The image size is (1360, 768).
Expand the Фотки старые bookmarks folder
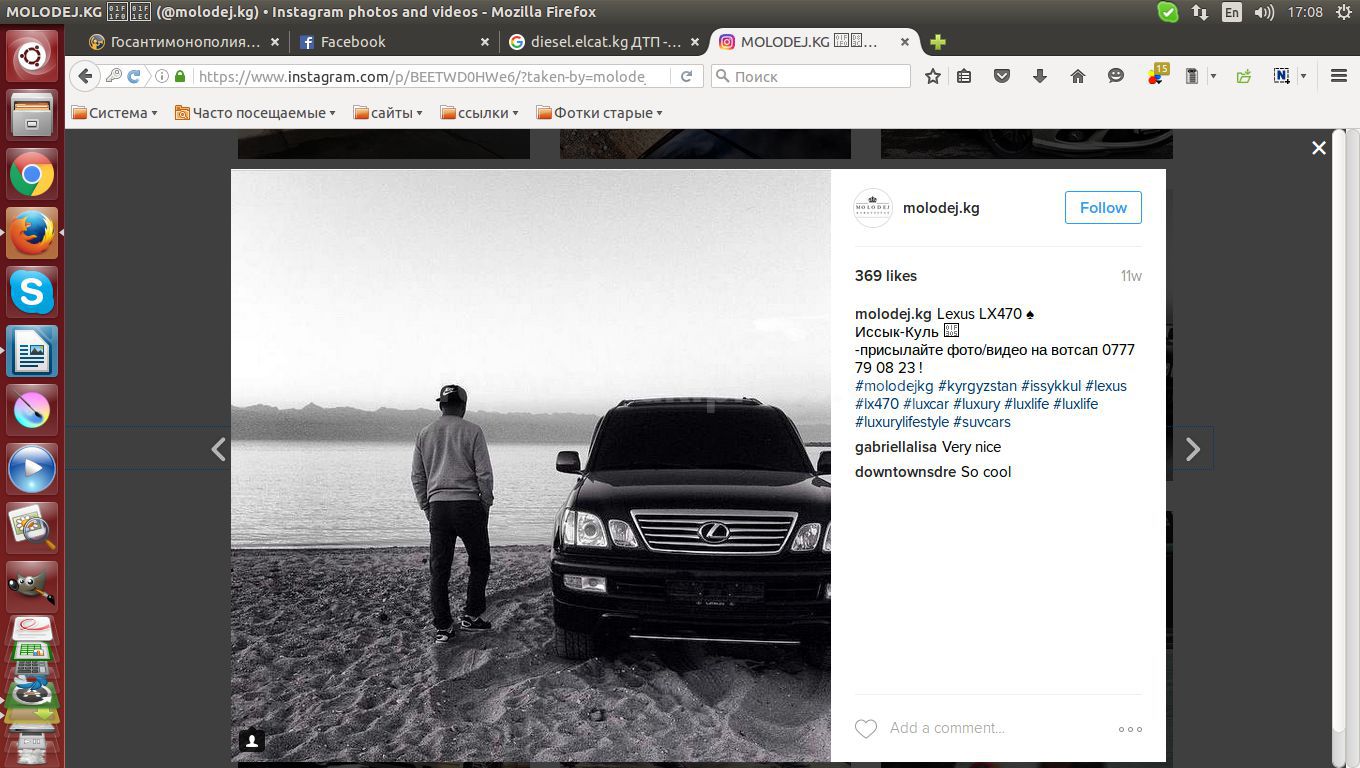(599, 113)
